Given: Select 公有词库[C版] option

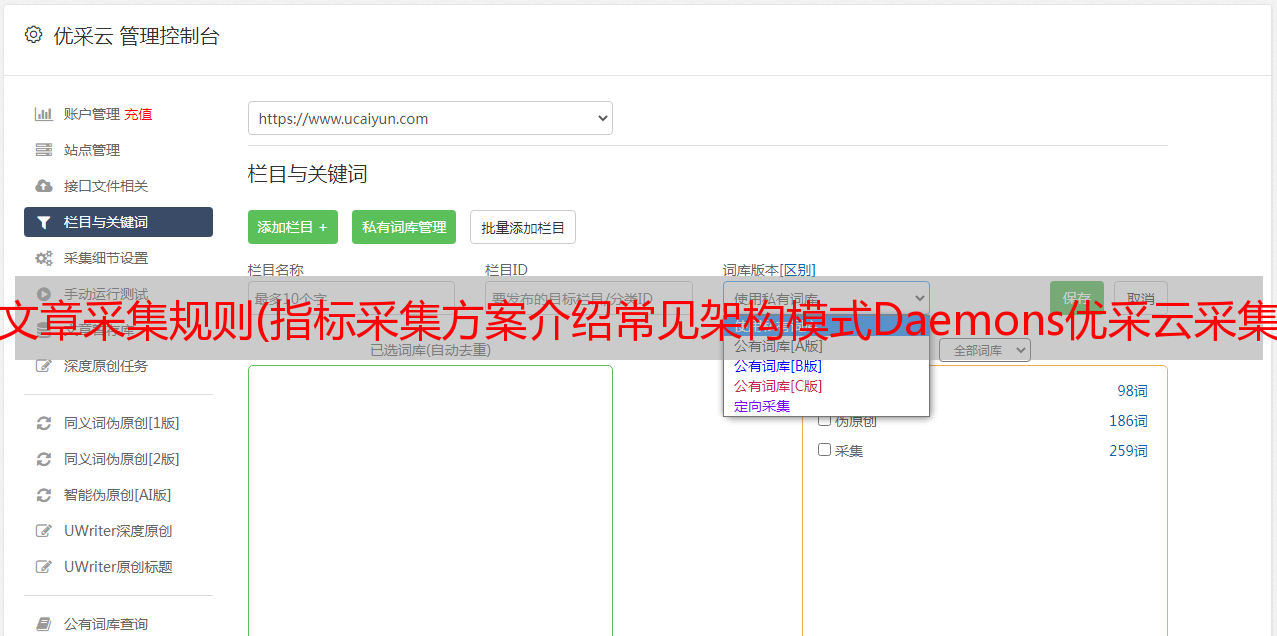Looking at the screenshot, I should (x=777, y=386).
